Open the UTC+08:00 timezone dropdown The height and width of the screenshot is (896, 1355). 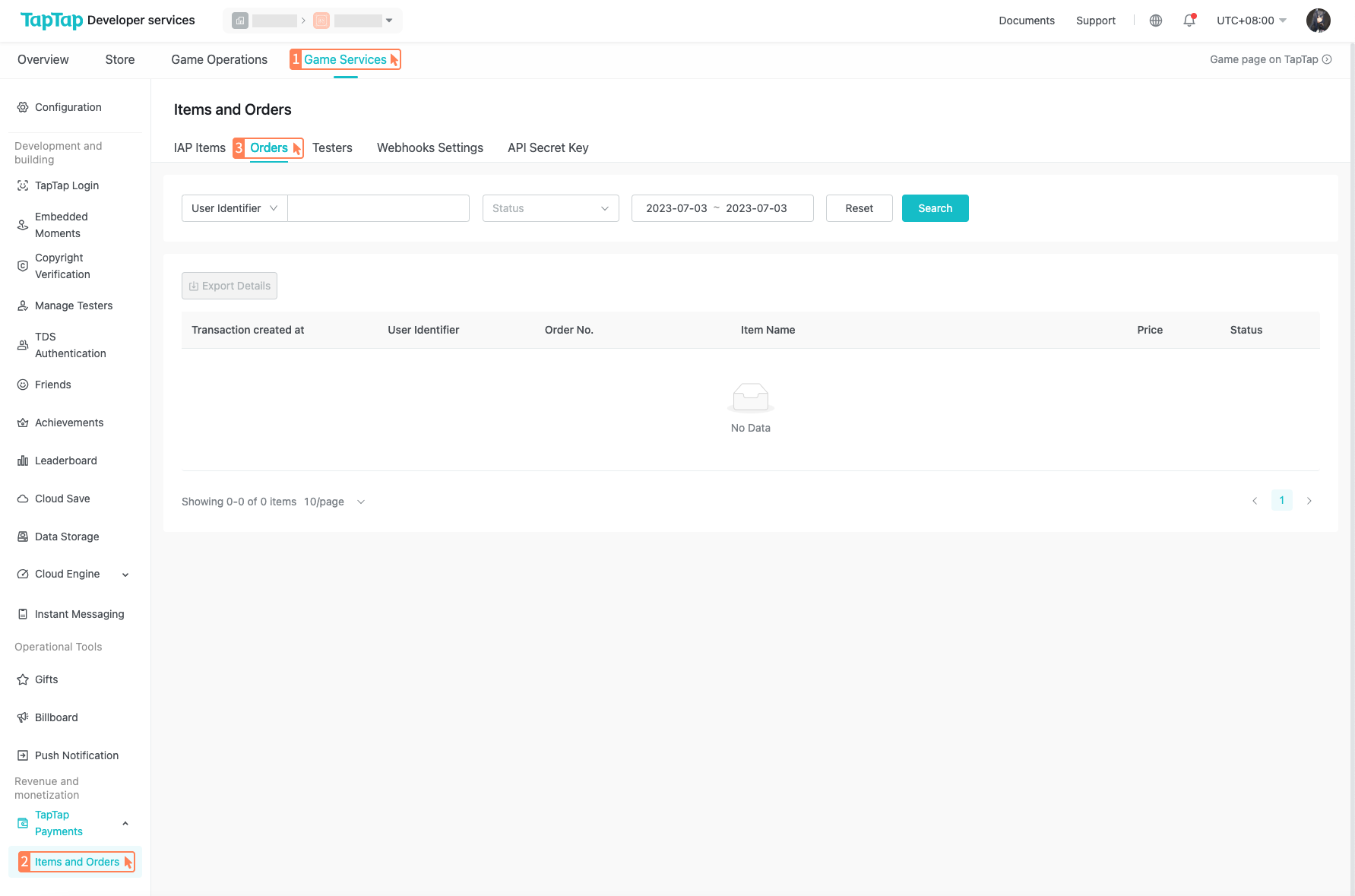click(x=1252, y=21)
